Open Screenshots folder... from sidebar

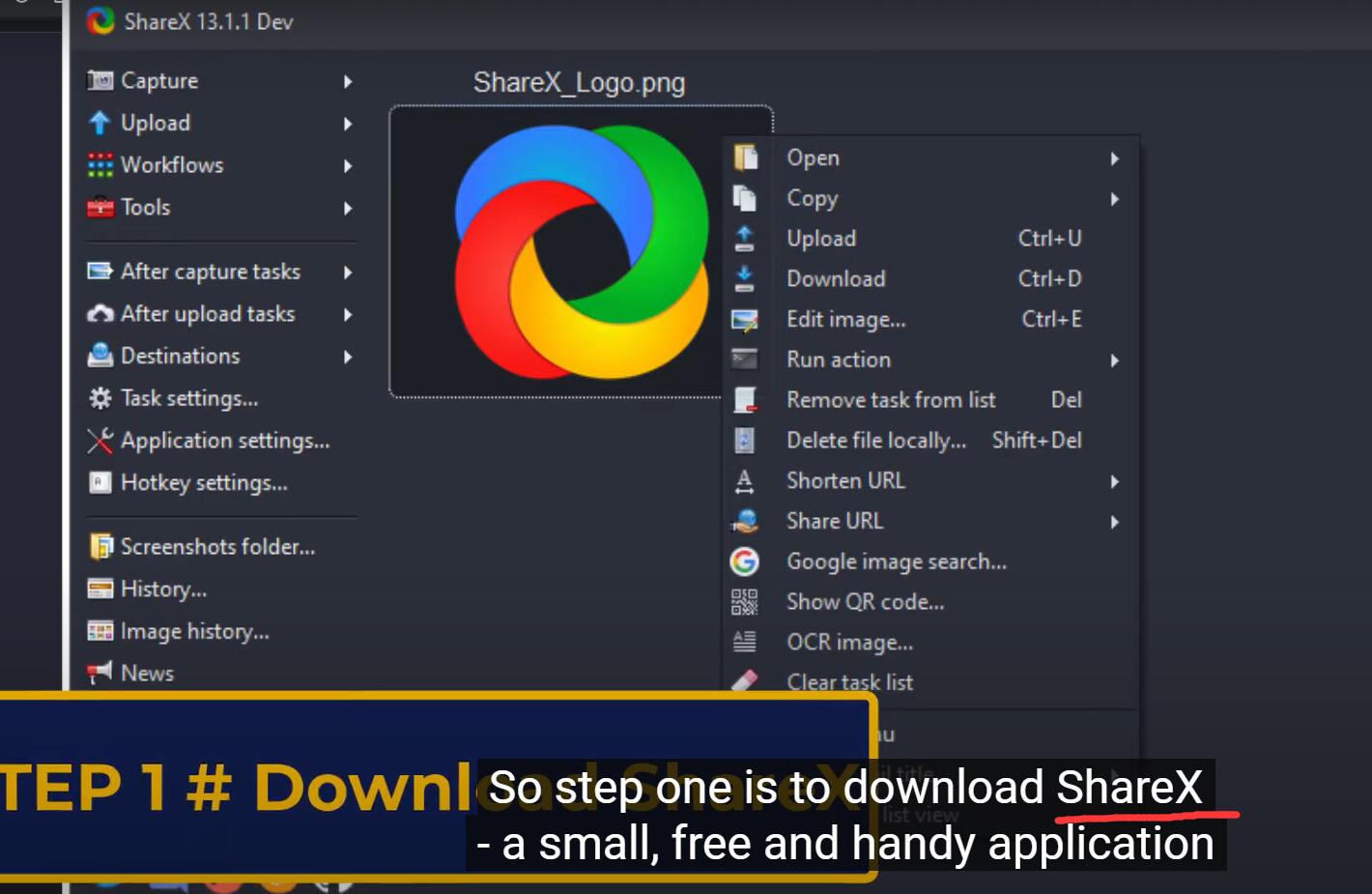coord(217,547)
